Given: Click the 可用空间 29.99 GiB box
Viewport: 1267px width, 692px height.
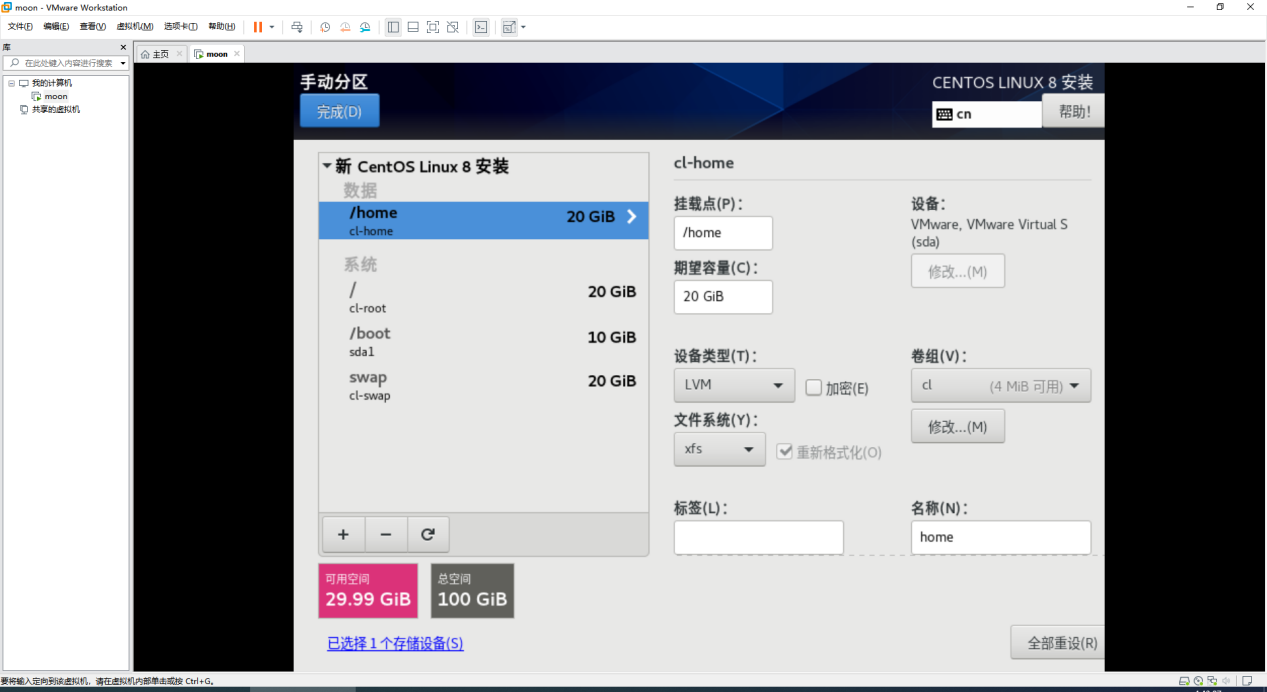Looking at the screenshot, I should (x=368, y=590).
